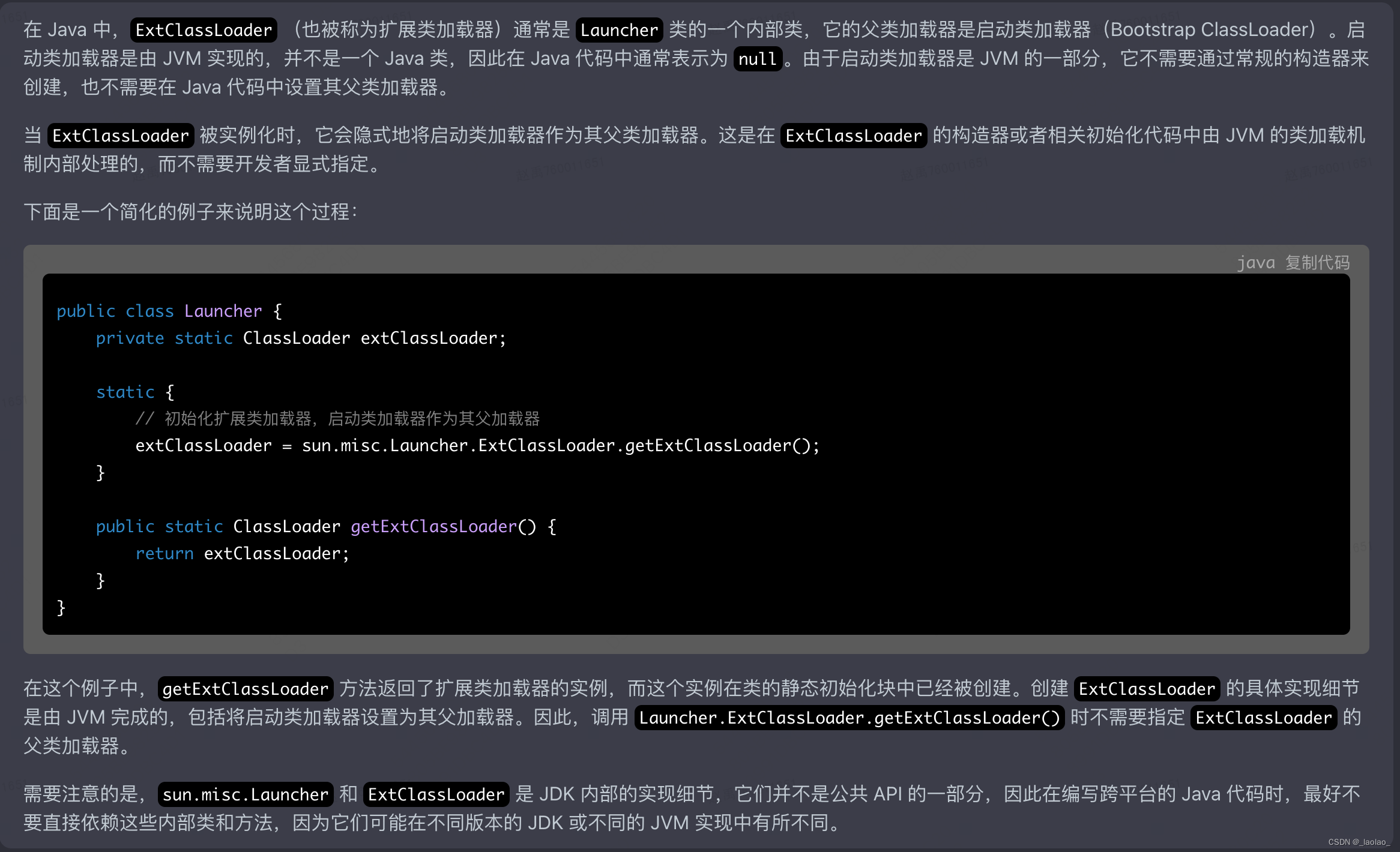
Task: Click the 'java' language label on code block
Action: 1255,262
